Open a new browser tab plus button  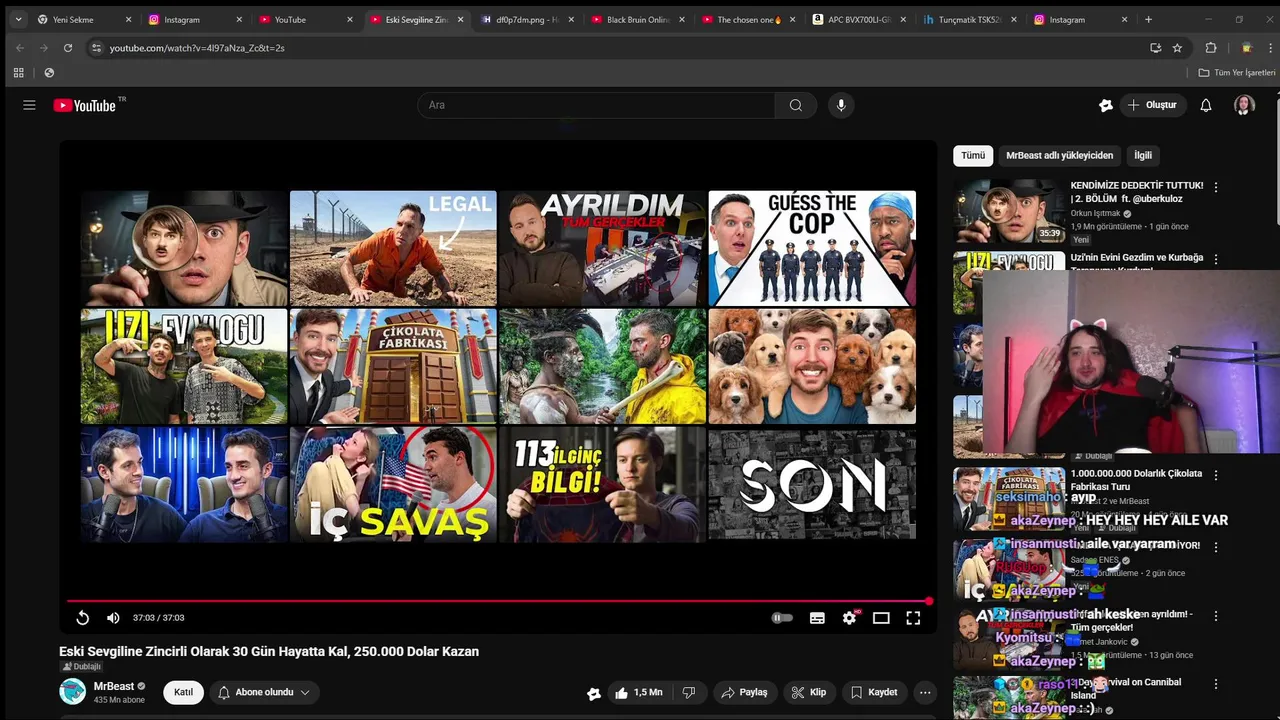tap(1148, 19)
